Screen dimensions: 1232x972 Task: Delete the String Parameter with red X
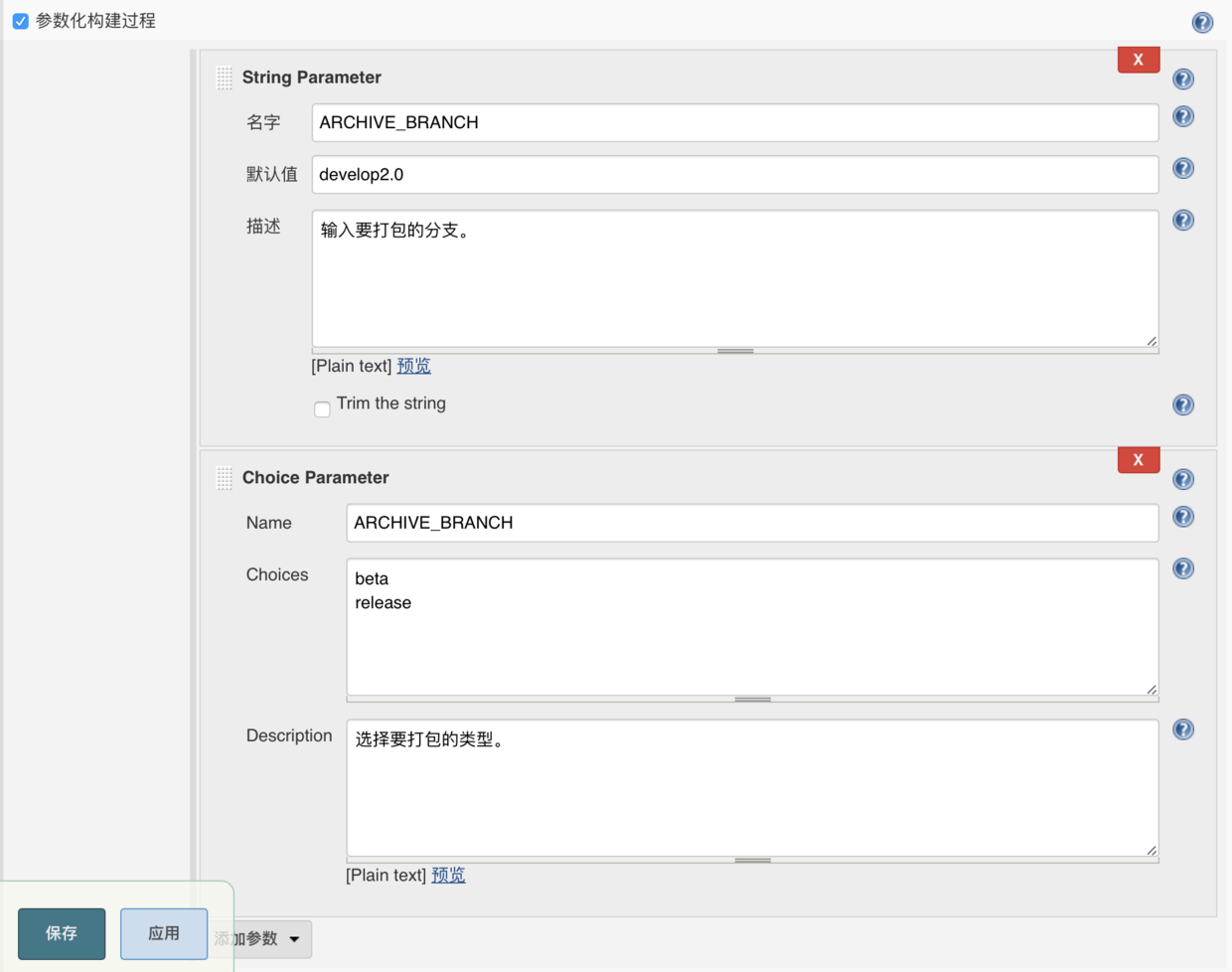coord(1138,60)
